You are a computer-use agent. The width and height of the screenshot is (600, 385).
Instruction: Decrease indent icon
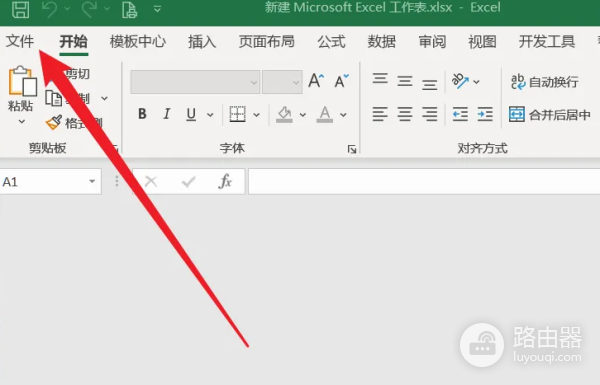(460, 114)
